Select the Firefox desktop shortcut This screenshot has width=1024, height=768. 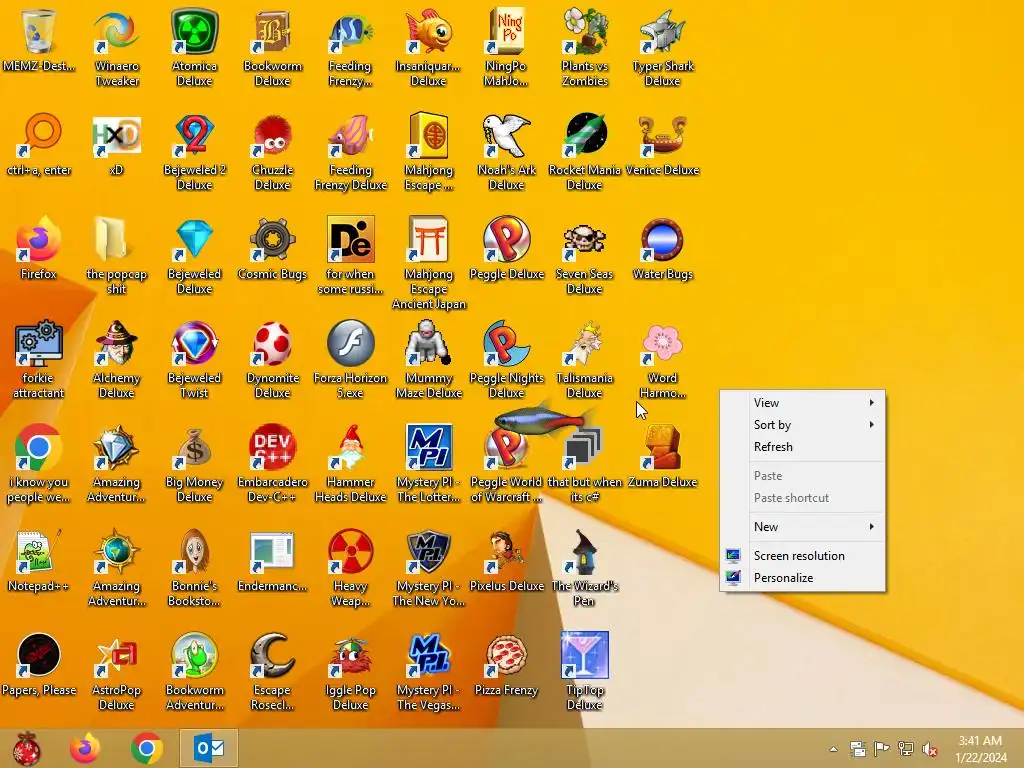[39, 239]
